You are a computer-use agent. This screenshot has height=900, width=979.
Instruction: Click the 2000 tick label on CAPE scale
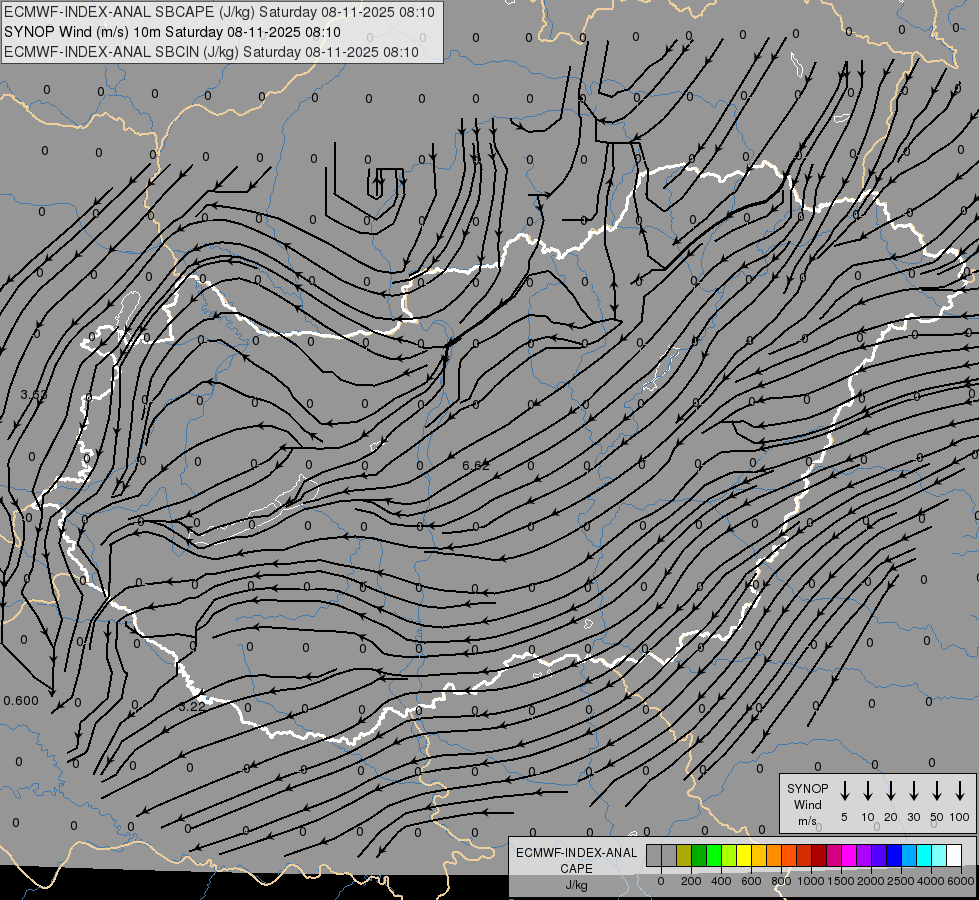click(x=870, y=881)
